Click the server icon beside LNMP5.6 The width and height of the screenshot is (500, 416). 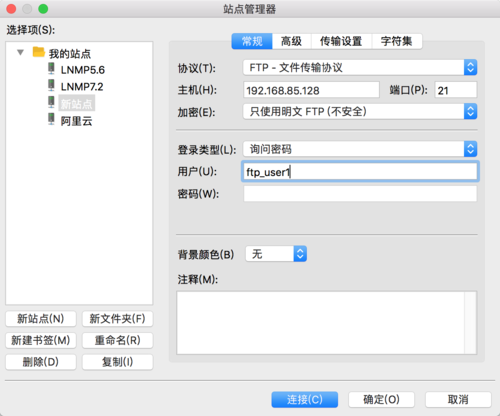click(51, 68)
